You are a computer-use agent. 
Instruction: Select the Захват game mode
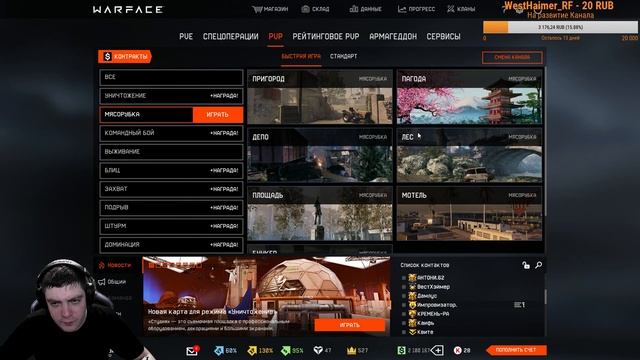[171, 189]
